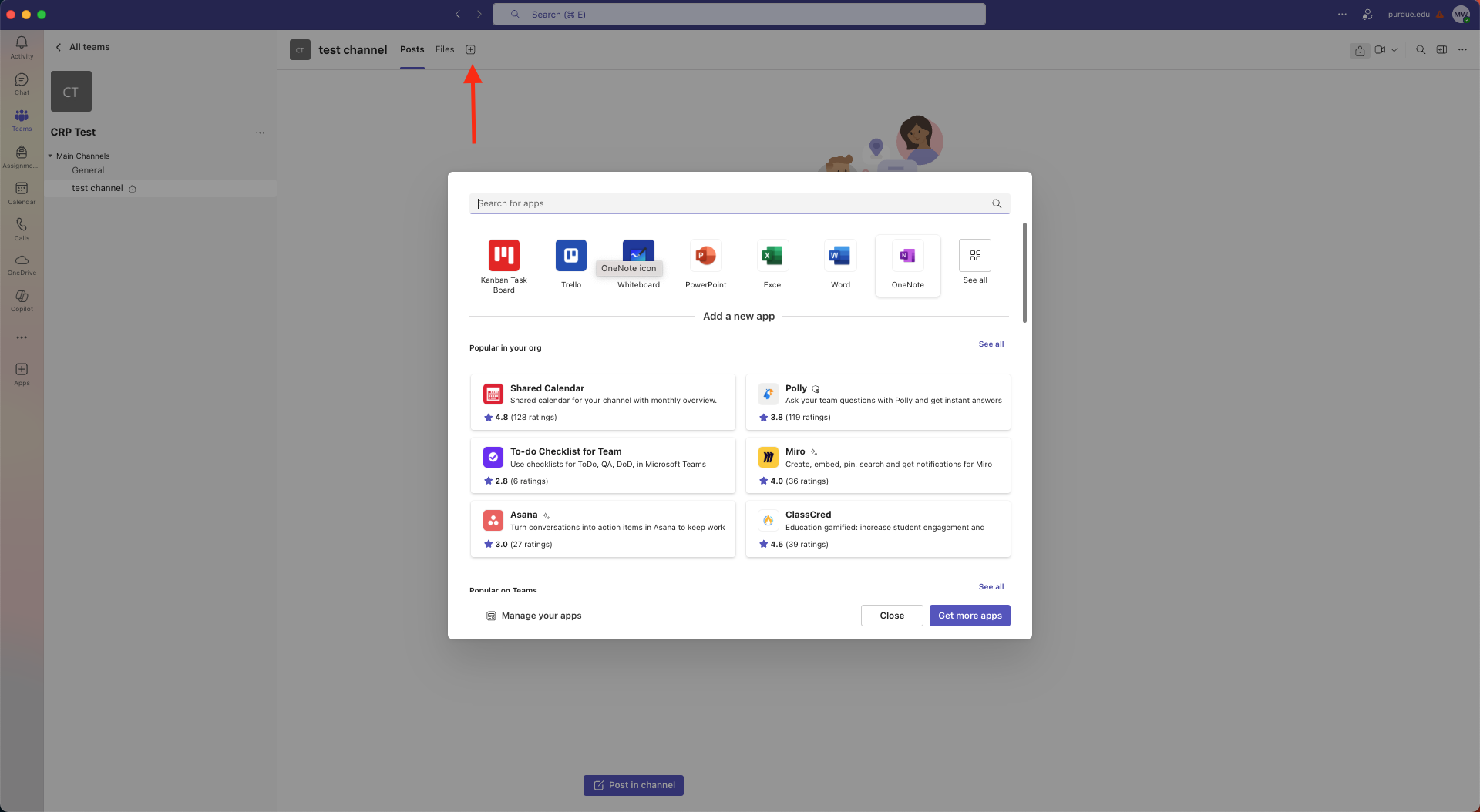
Task: See all apps popular in your org
Action: [x=991, y=344]
